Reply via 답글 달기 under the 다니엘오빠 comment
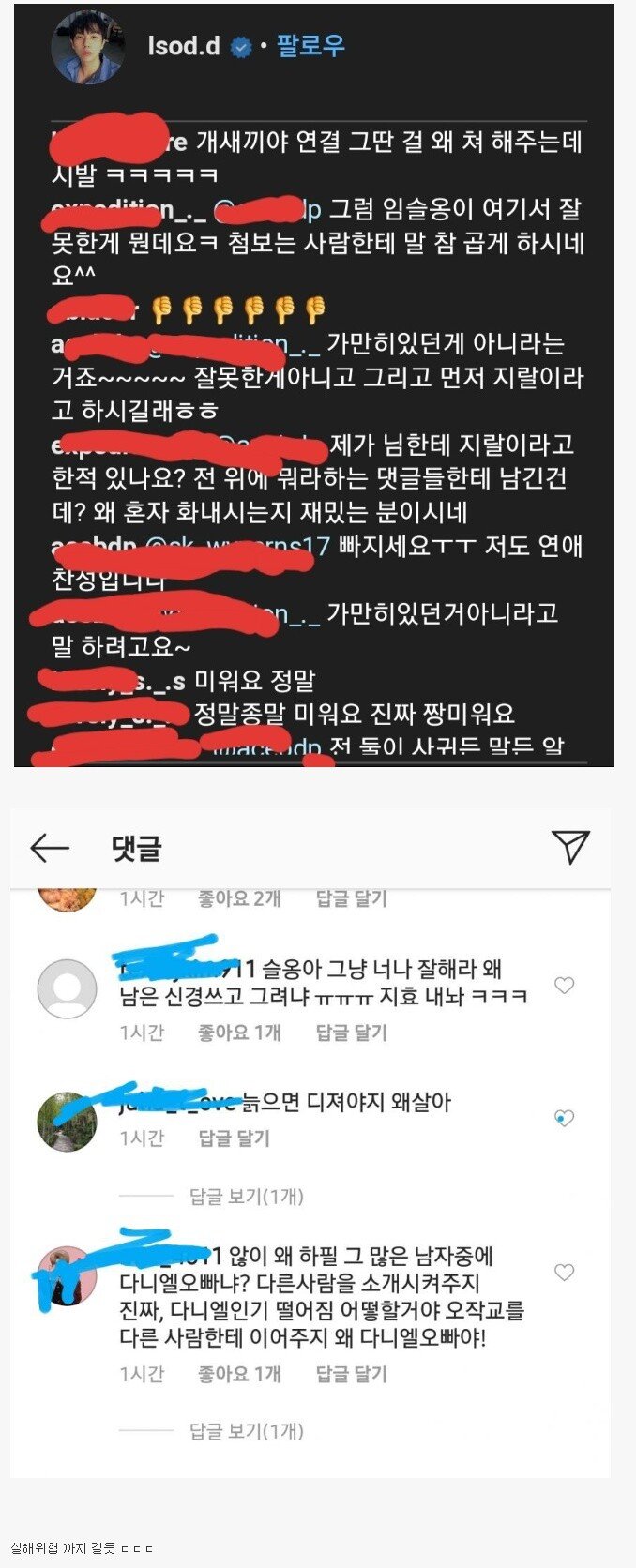This screenshot has height=1568, width=636. click(x=351, y=1374)
